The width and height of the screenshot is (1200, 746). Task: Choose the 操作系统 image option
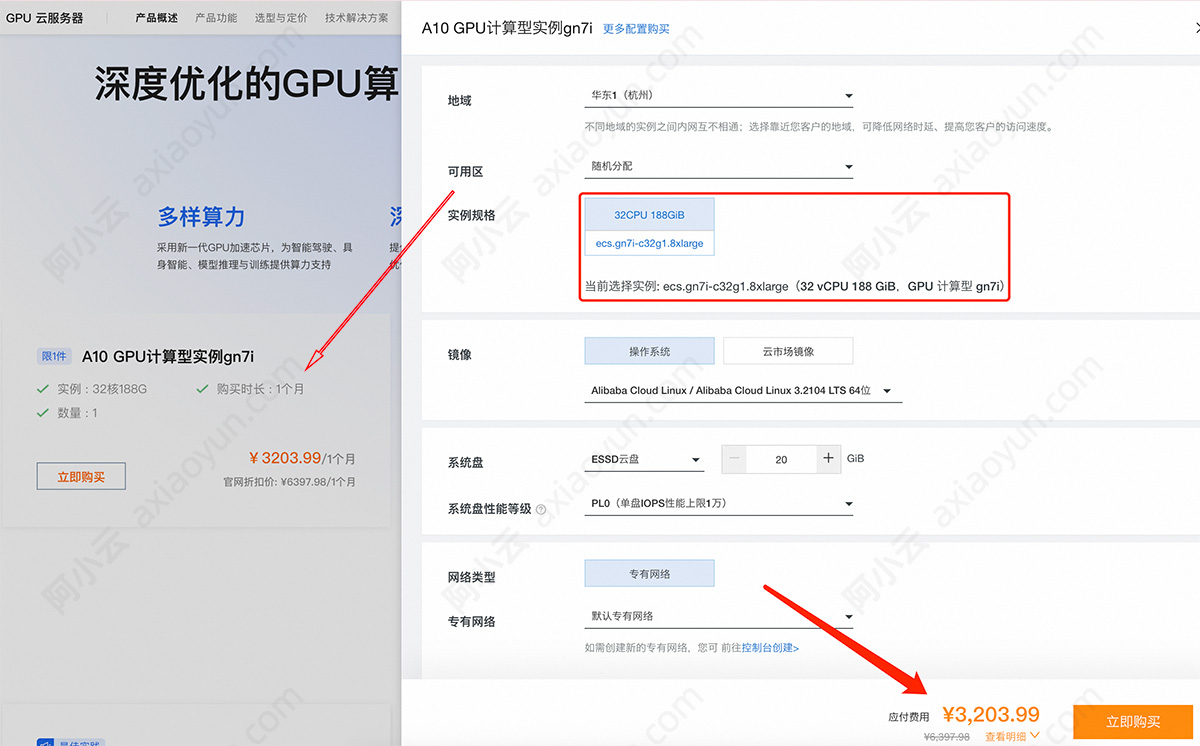[x=649, y=351]
